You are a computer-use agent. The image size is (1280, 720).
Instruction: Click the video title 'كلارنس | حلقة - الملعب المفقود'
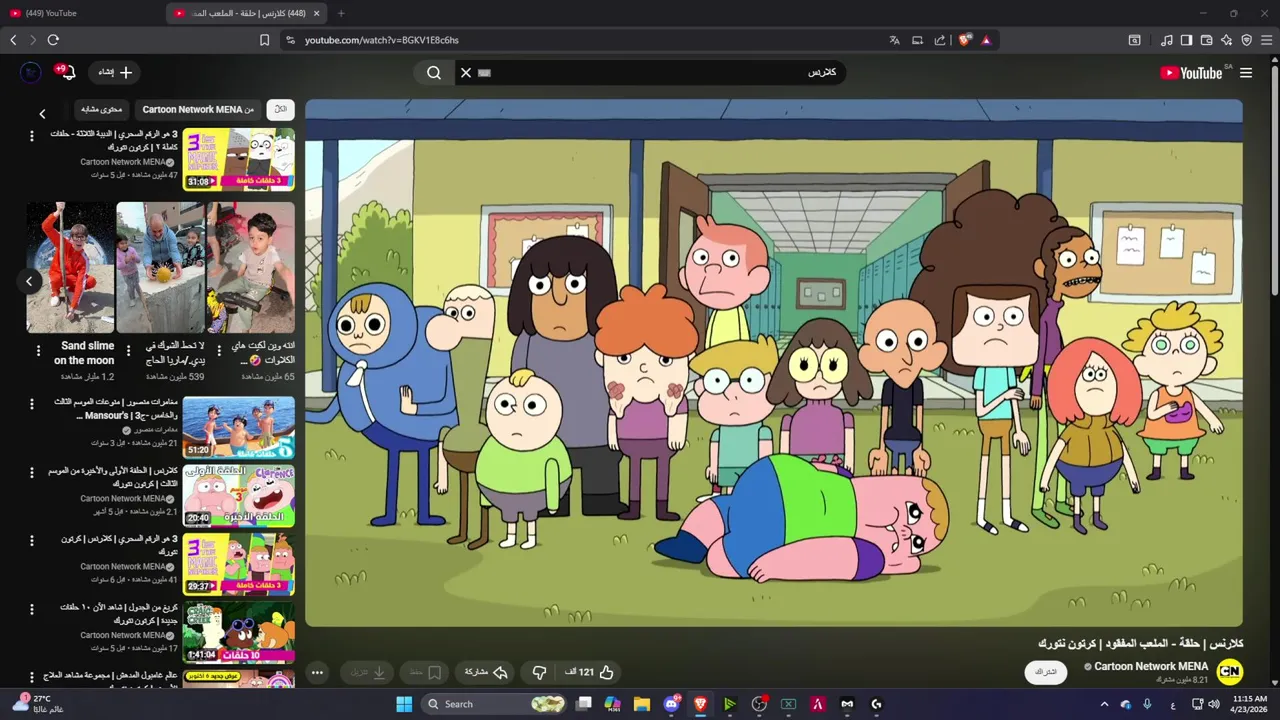[x=1140, y=643]
